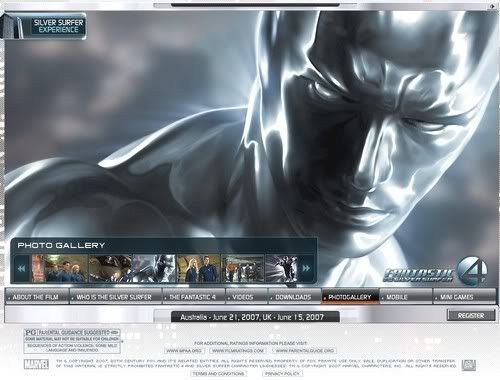Switch to the Mobile tab
500x380 pixels.
point(406,296)
